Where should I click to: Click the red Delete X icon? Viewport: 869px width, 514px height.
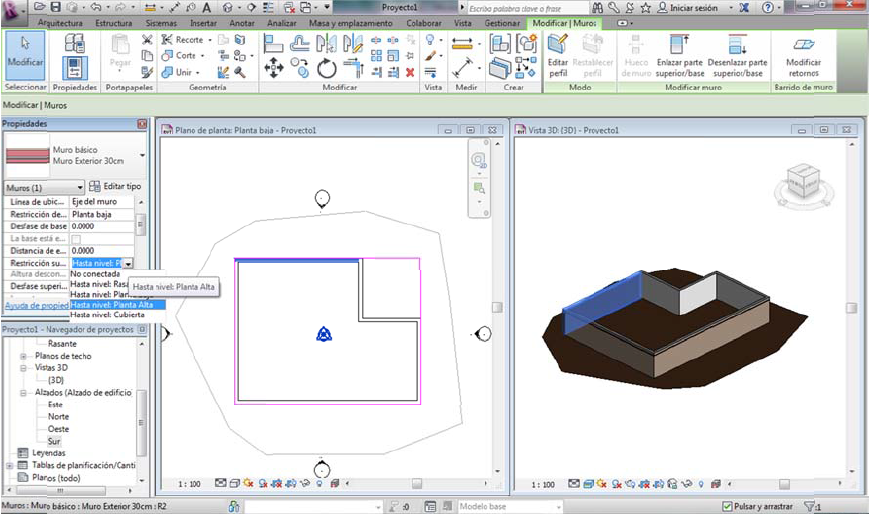[410, 72]
